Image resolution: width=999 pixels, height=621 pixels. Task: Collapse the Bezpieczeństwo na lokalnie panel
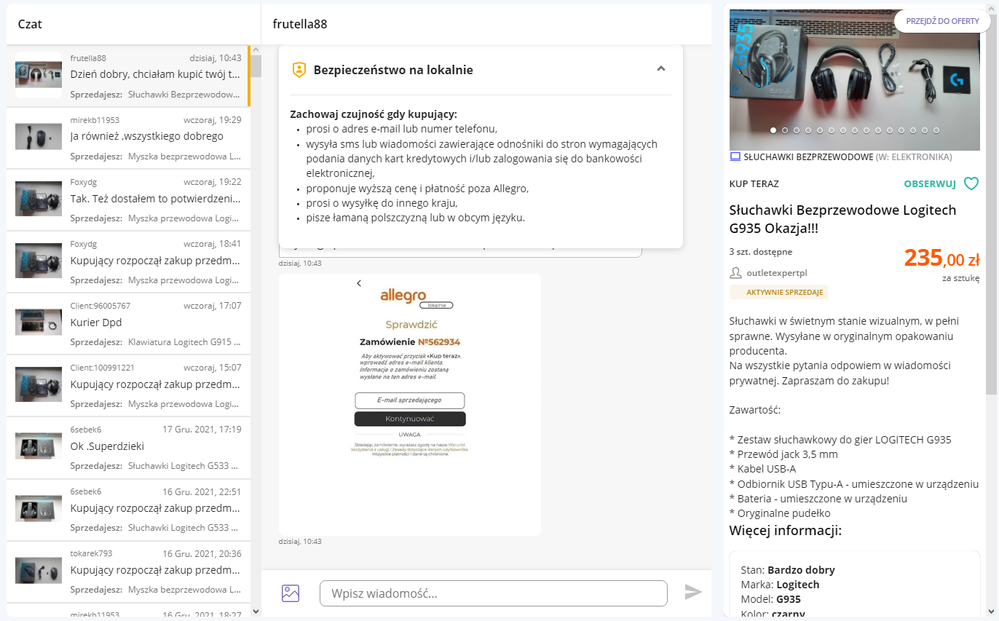coord(661,69)
